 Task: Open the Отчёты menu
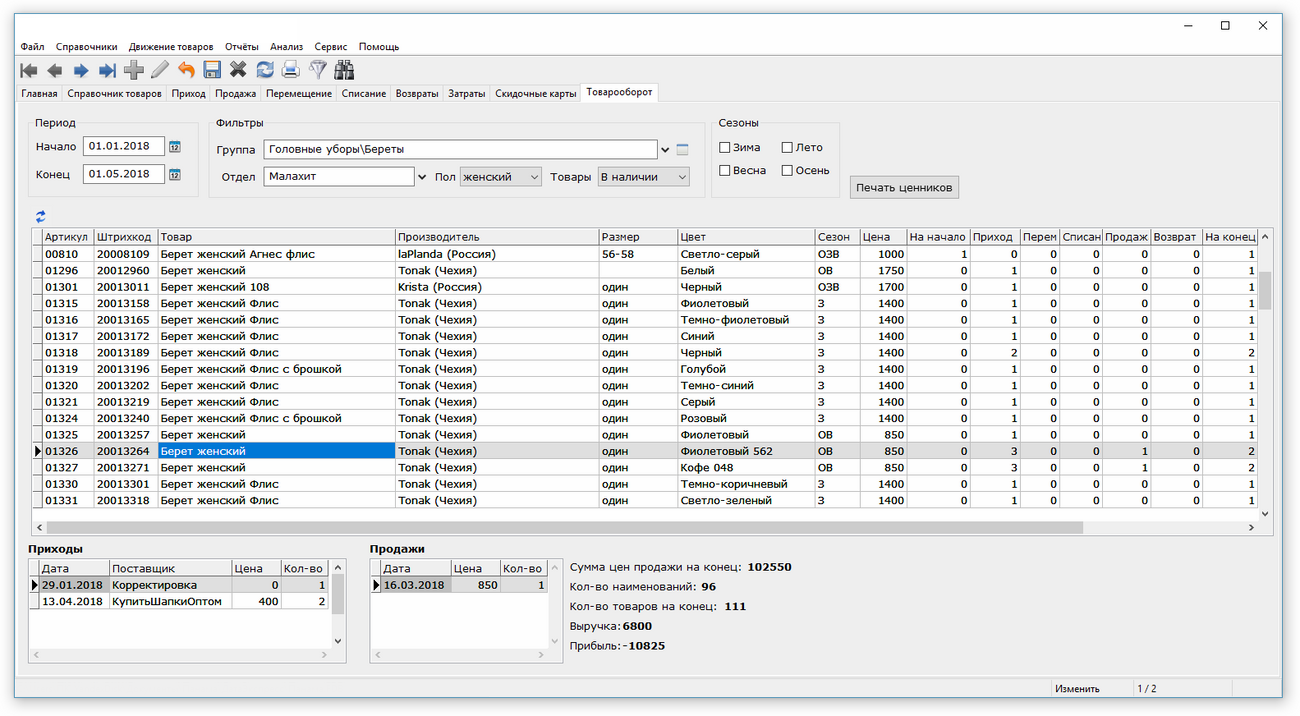tap(242, 47)
